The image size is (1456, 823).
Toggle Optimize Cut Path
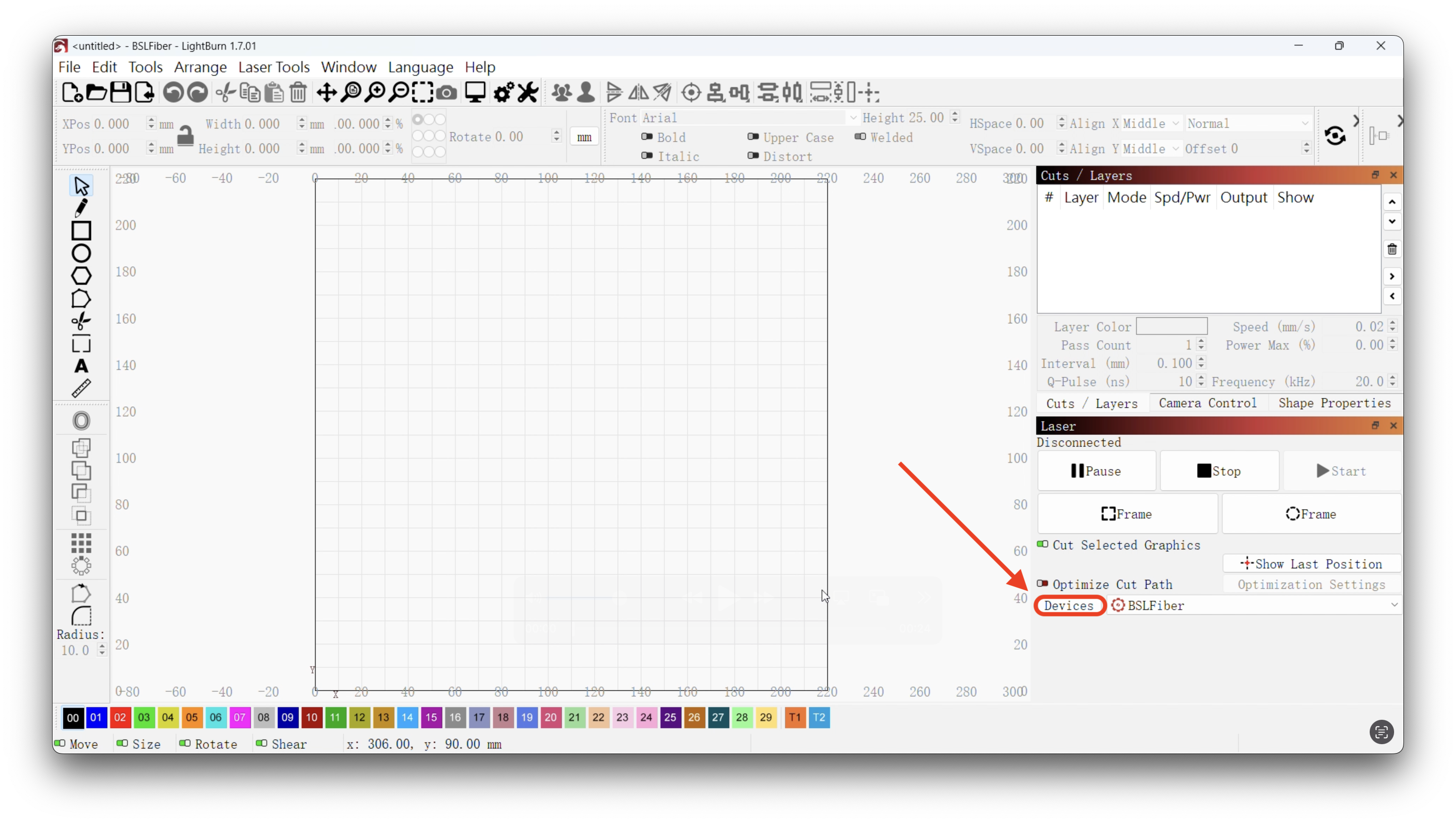tap(1042, 584)
